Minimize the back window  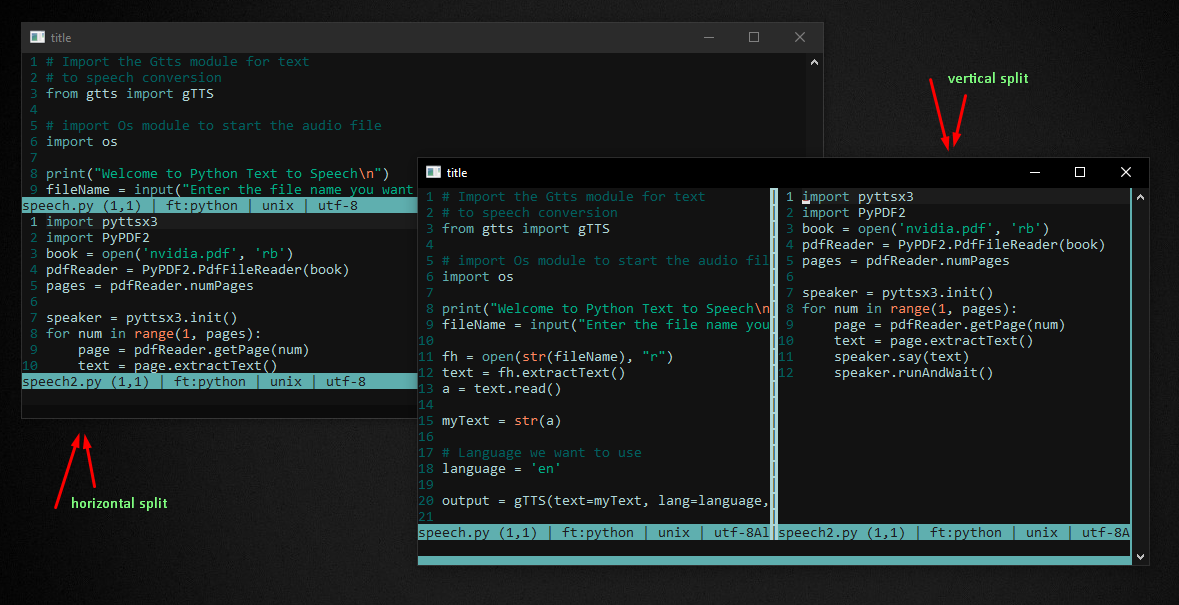(x=708, y=37)
